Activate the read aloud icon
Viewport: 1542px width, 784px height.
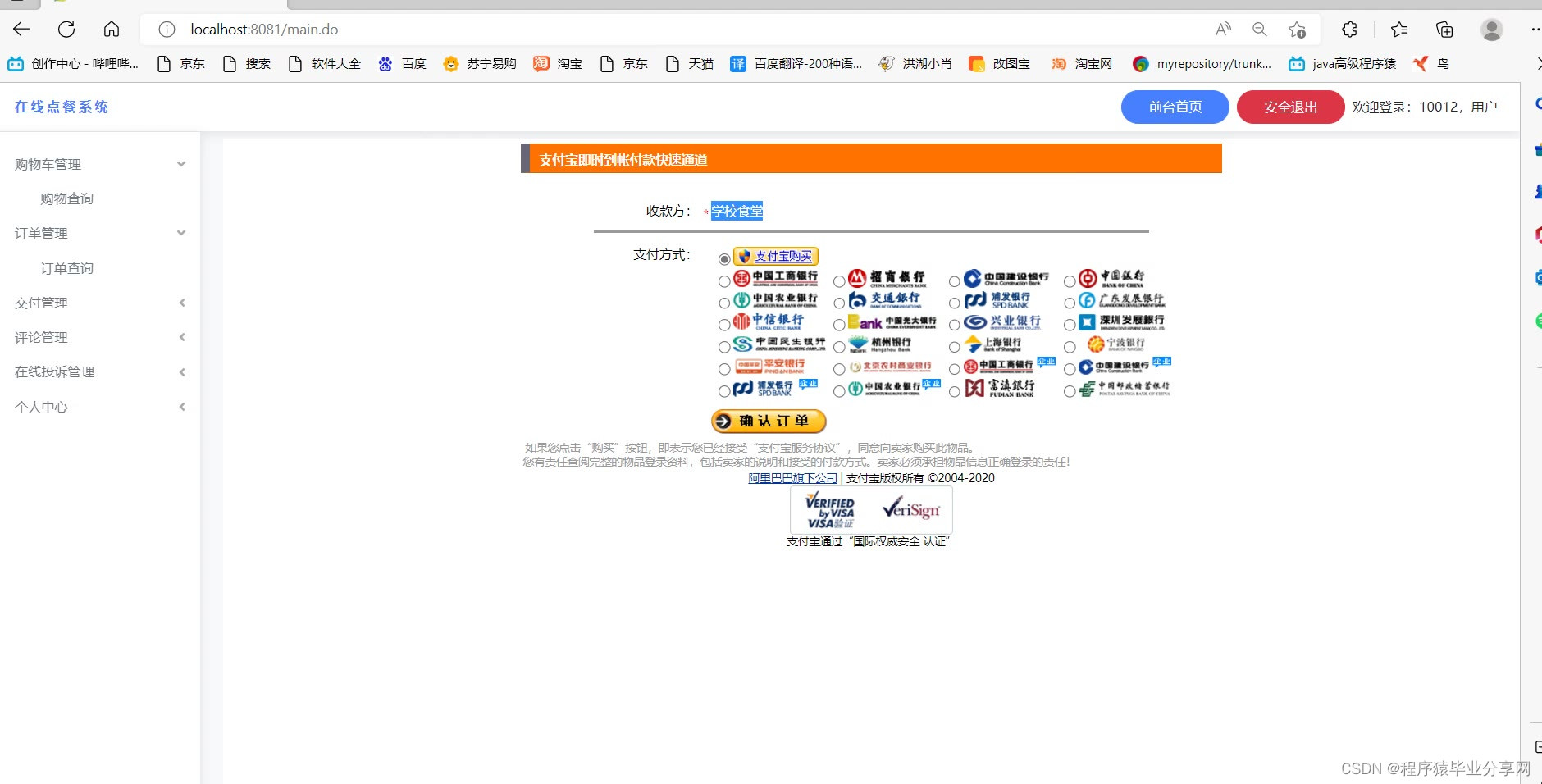(1223, 30)
